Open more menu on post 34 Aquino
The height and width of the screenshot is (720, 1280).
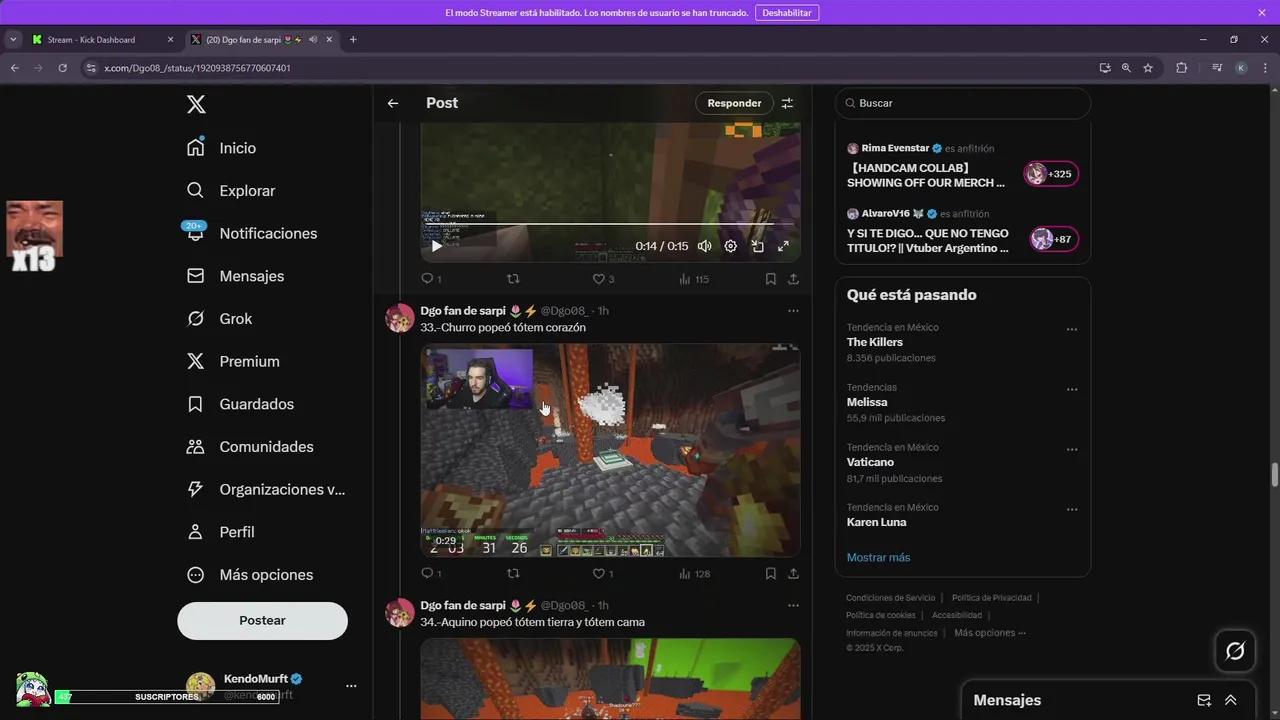(x=793, y=605)
